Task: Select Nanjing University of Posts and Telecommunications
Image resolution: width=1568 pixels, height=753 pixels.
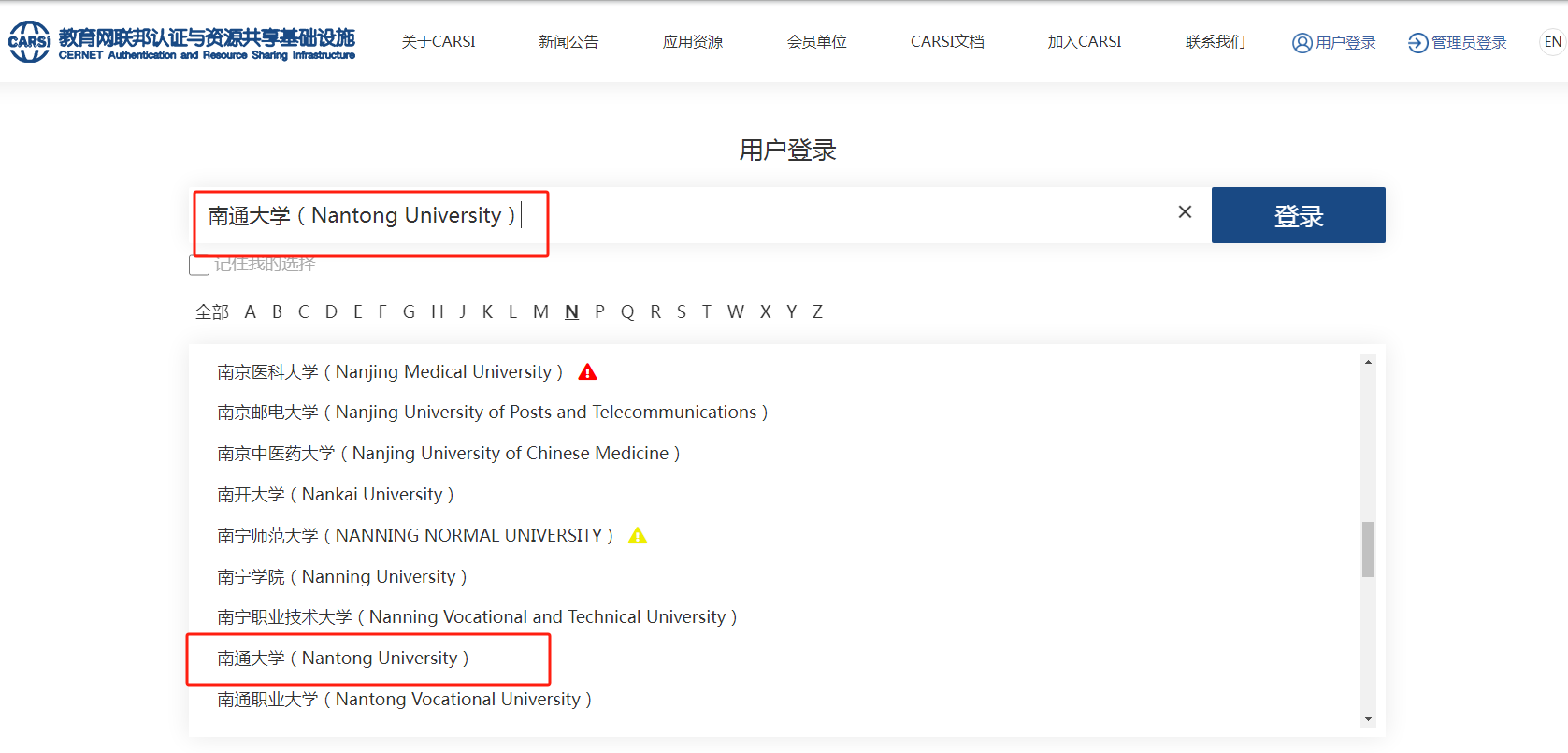Action: tap(493, 413)
